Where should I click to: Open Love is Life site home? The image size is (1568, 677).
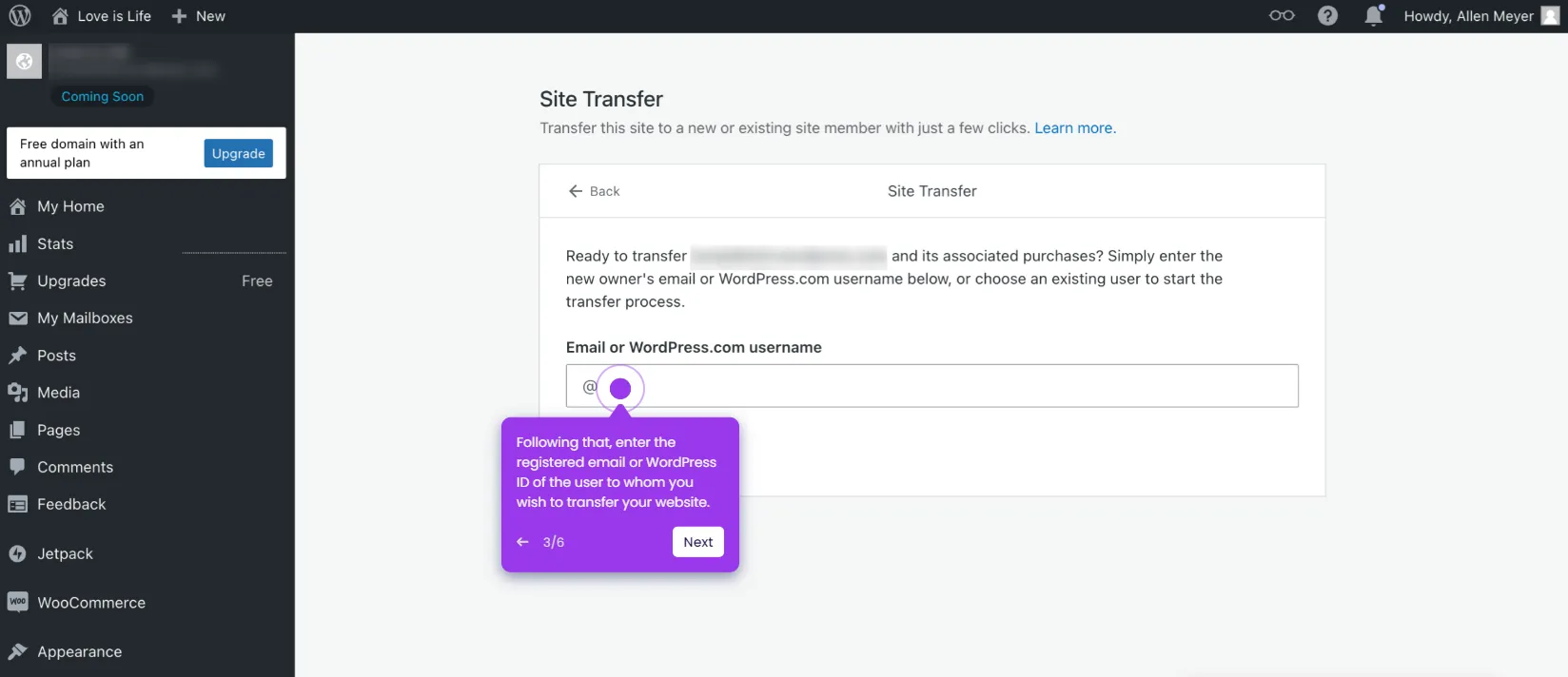point(101,16)
